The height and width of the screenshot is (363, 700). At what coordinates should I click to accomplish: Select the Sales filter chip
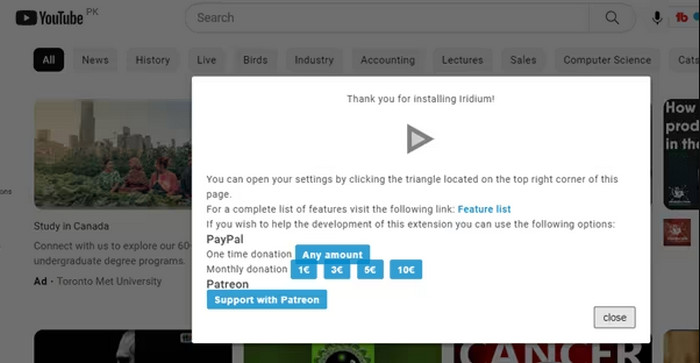coord(523,60)
